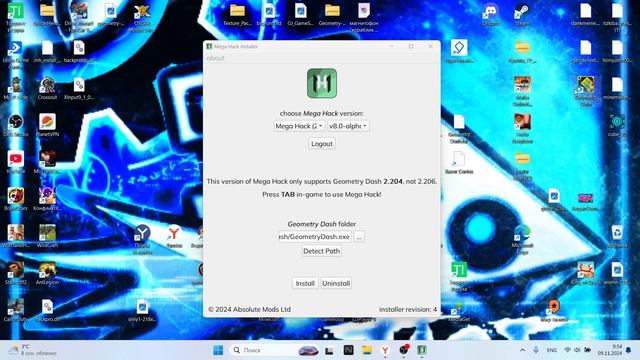This screenshot has height=360, width=640.
Task: Open Microsoft Edge desktop shortcut
Action: tap(522, 239)
